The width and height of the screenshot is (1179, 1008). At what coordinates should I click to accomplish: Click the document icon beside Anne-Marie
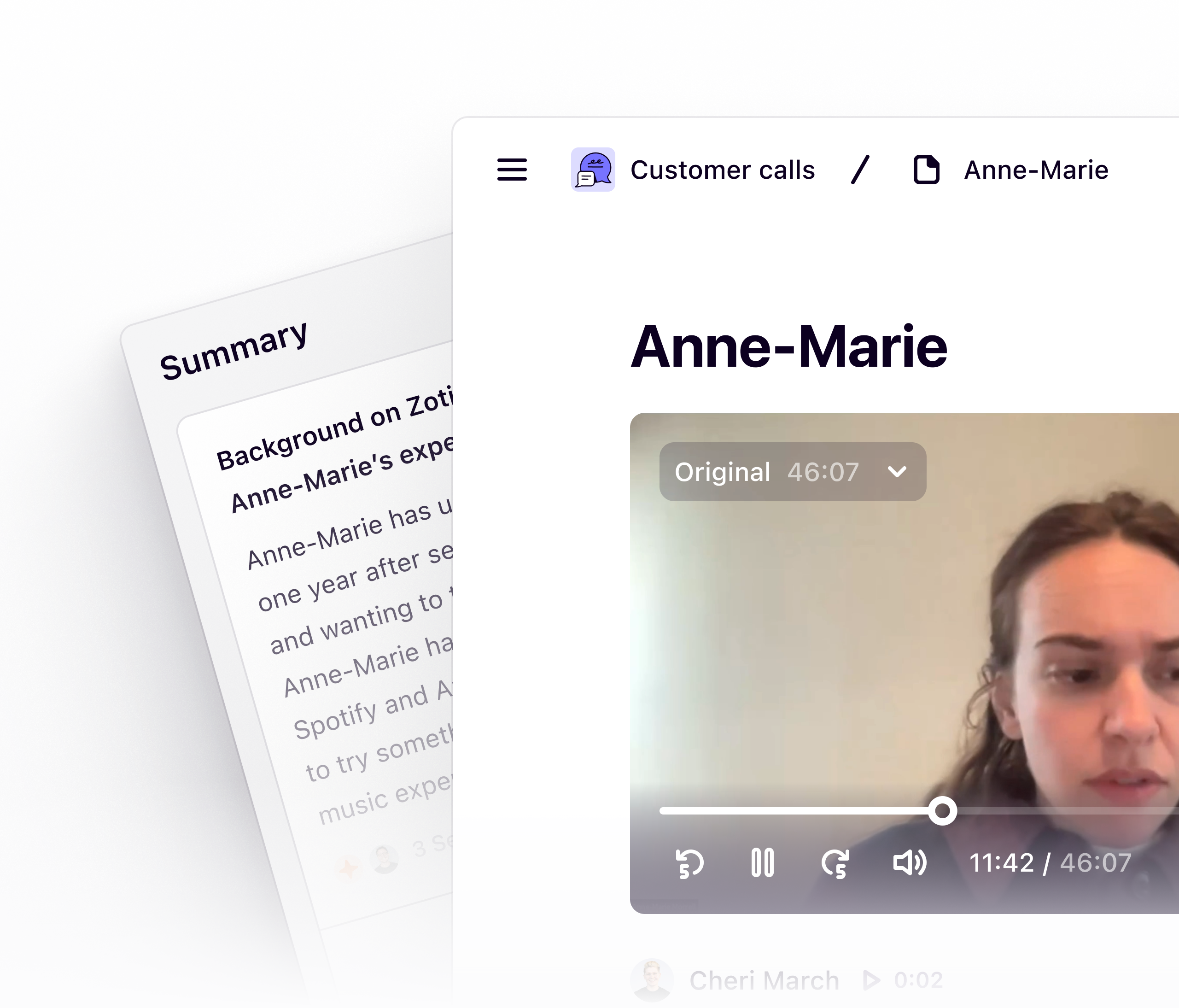tap(926, 170)
